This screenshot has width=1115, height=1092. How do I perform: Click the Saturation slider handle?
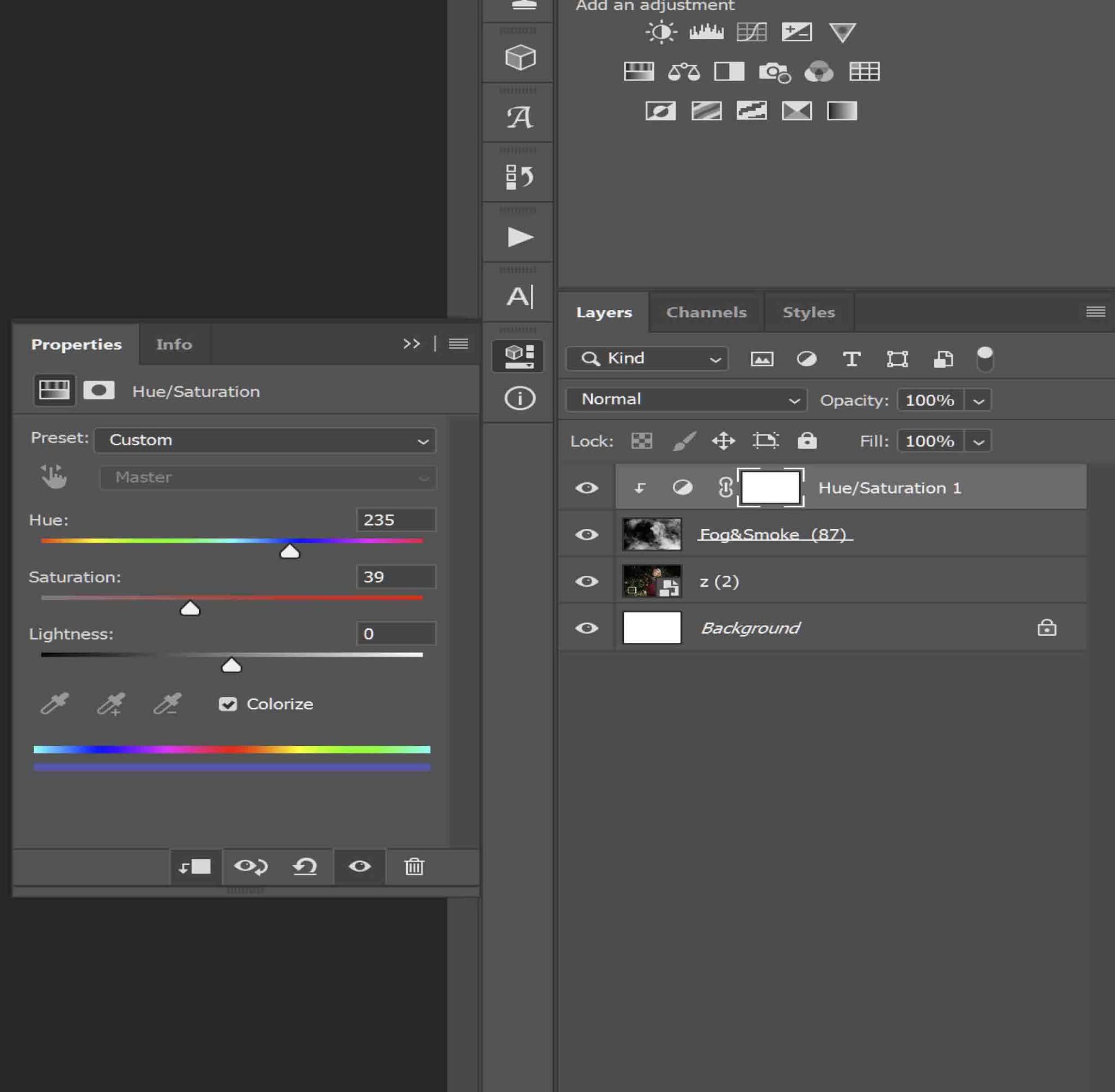190,608
